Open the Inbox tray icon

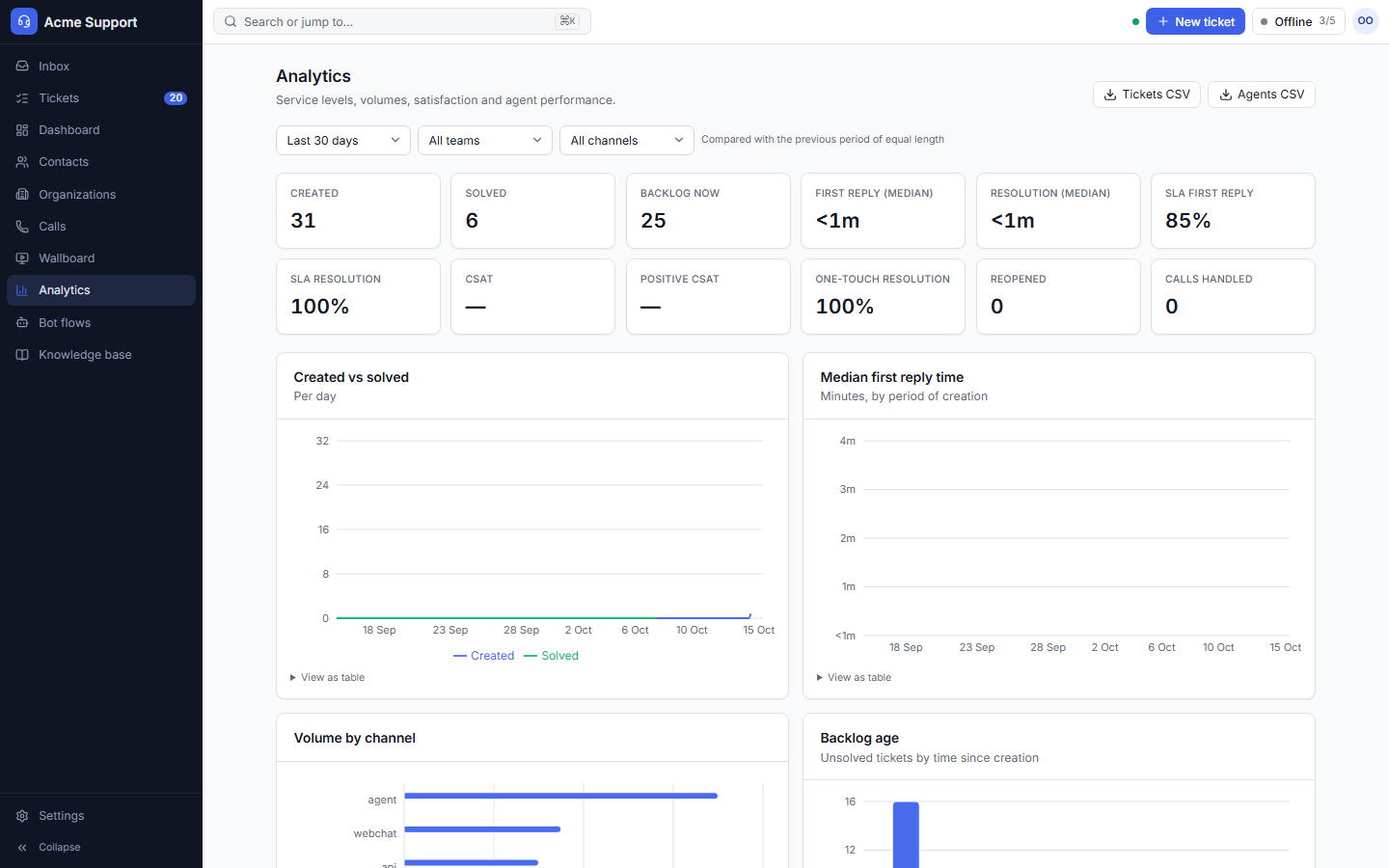(22, 67)
